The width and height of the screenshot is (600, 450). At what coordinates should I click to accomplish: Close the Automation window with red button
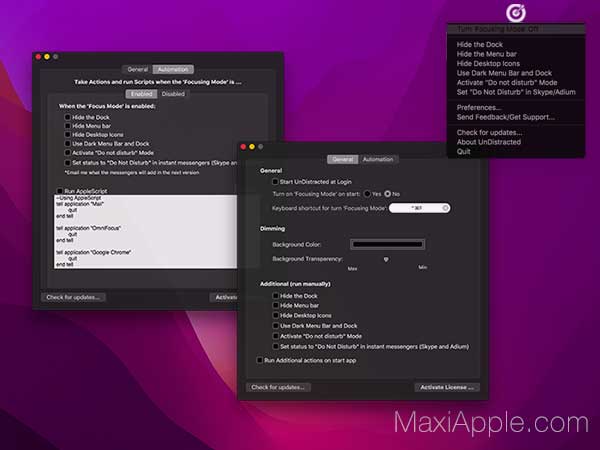(38, 57)
